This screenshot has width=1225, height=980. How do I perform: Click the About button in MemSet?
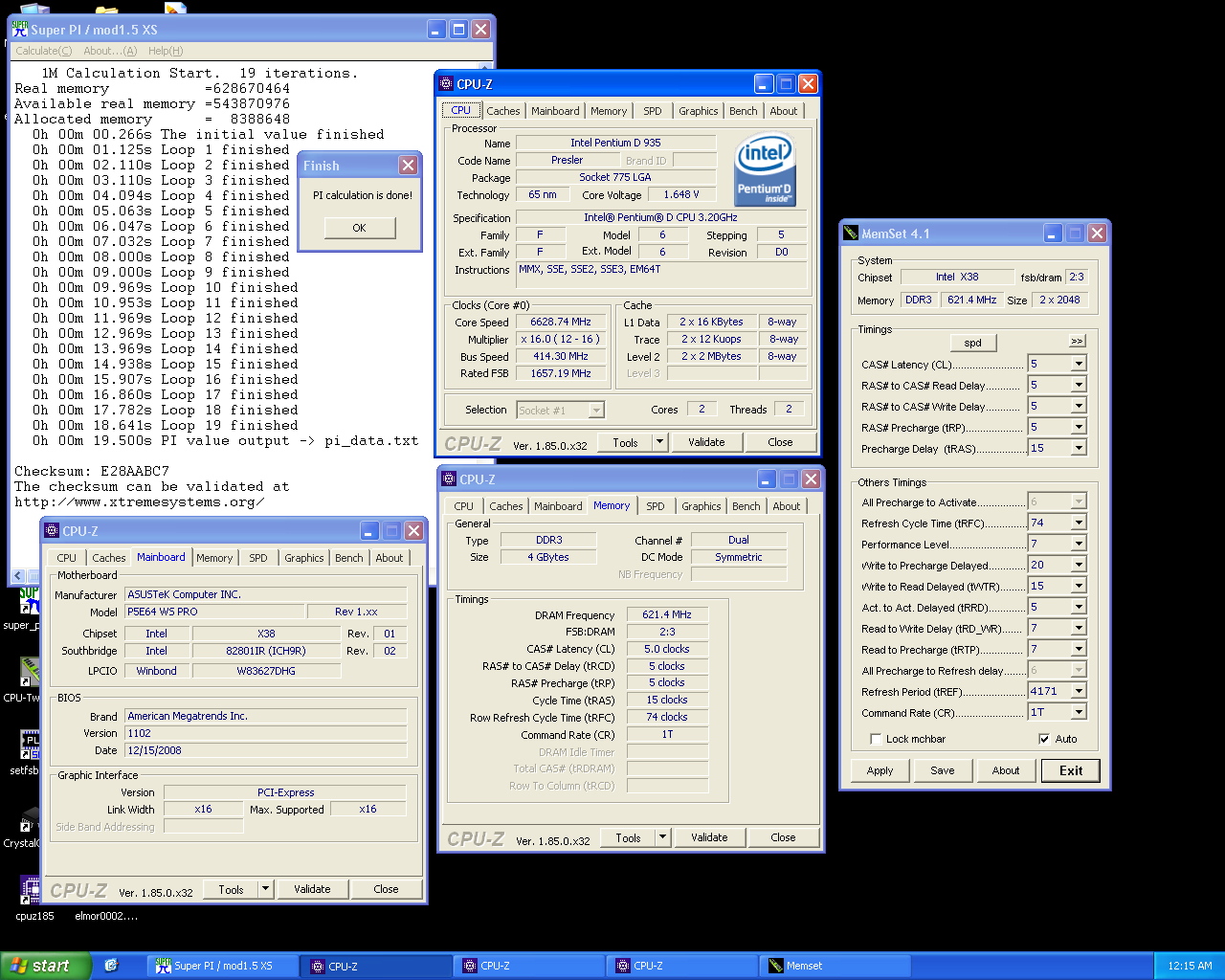tap(1006, 770)
